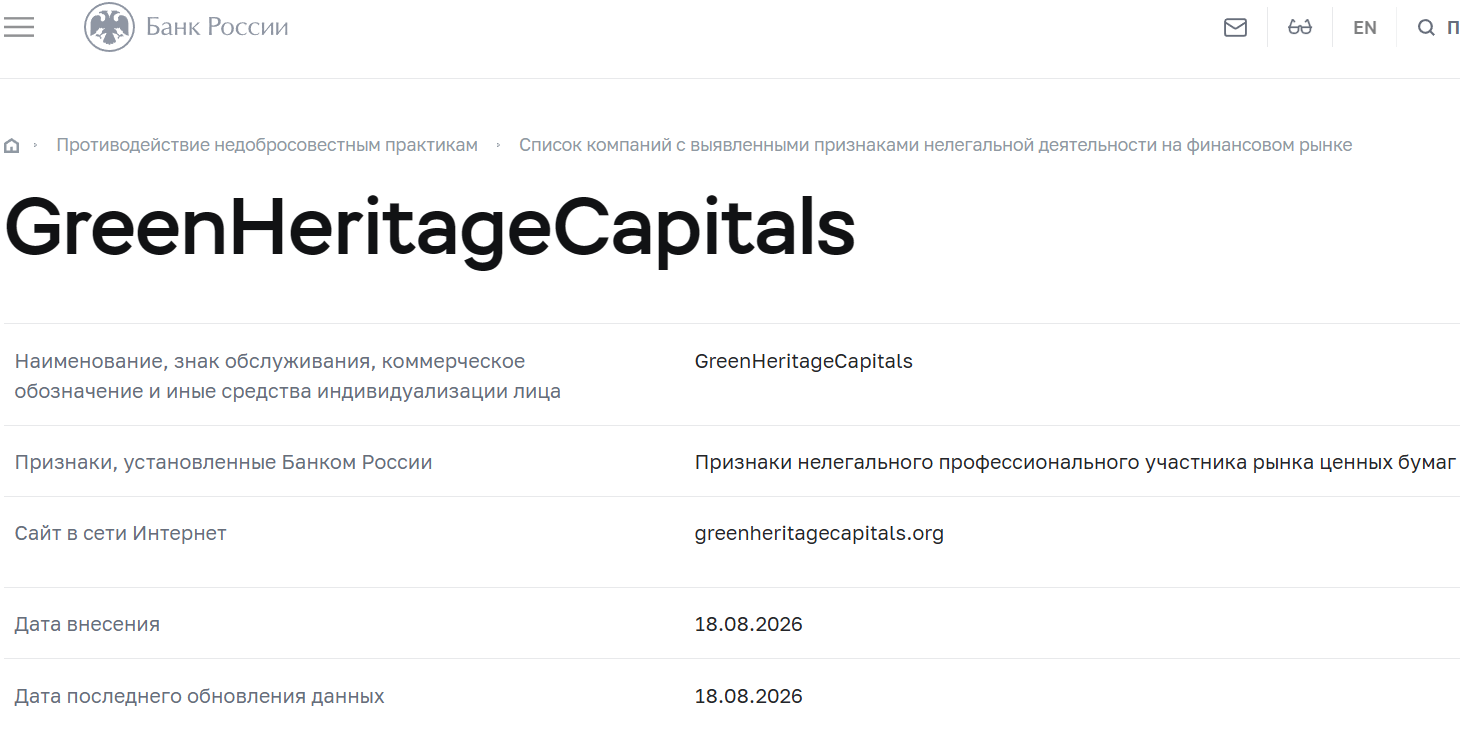Click the Сайт в сети Интернет label
This screenshot has height=729, width=1460.
(120, 533)
